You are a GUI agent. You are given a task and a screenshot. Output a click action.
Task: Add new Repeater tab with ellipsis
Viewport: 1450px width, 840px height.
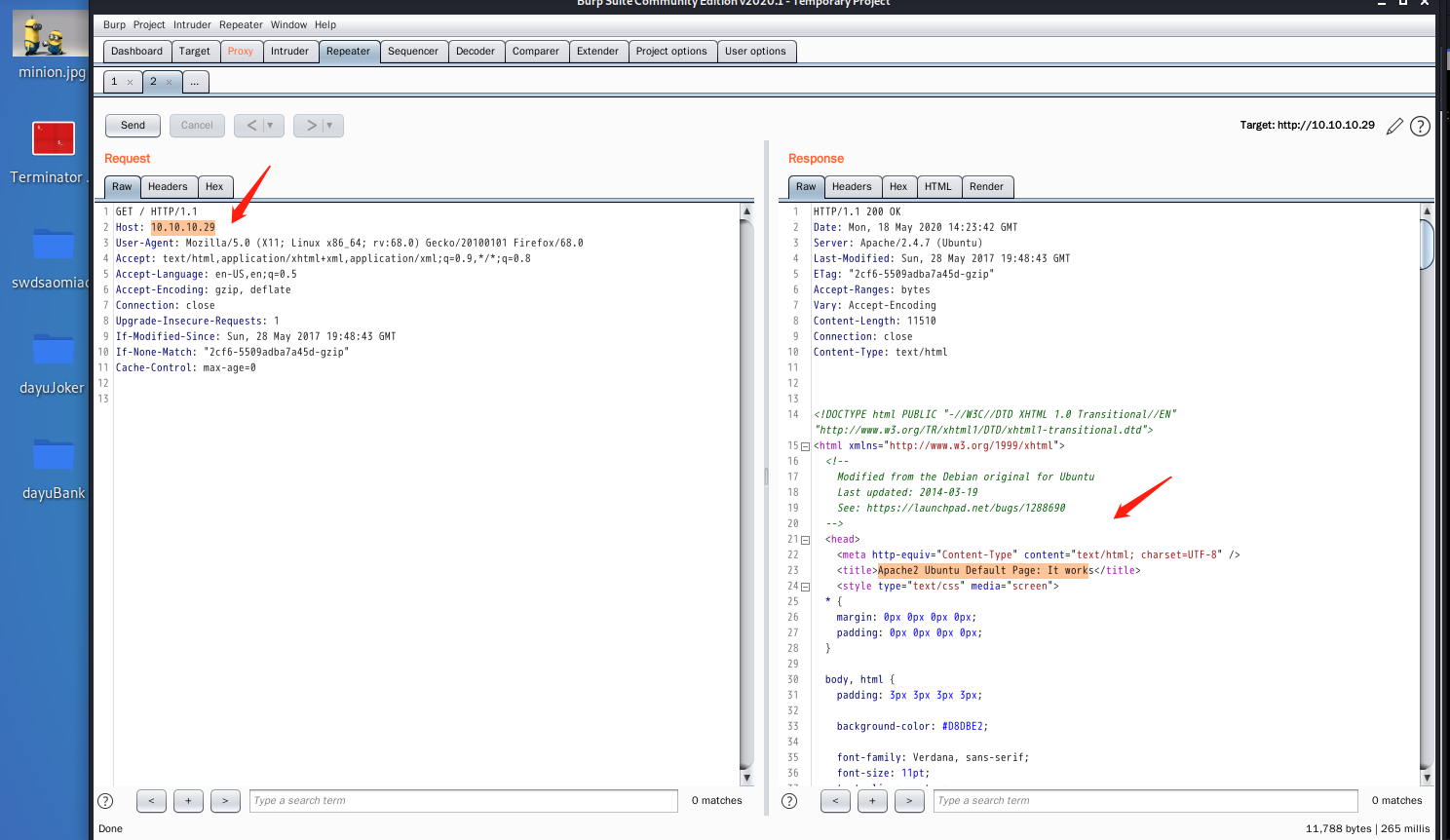click(195, 82)
